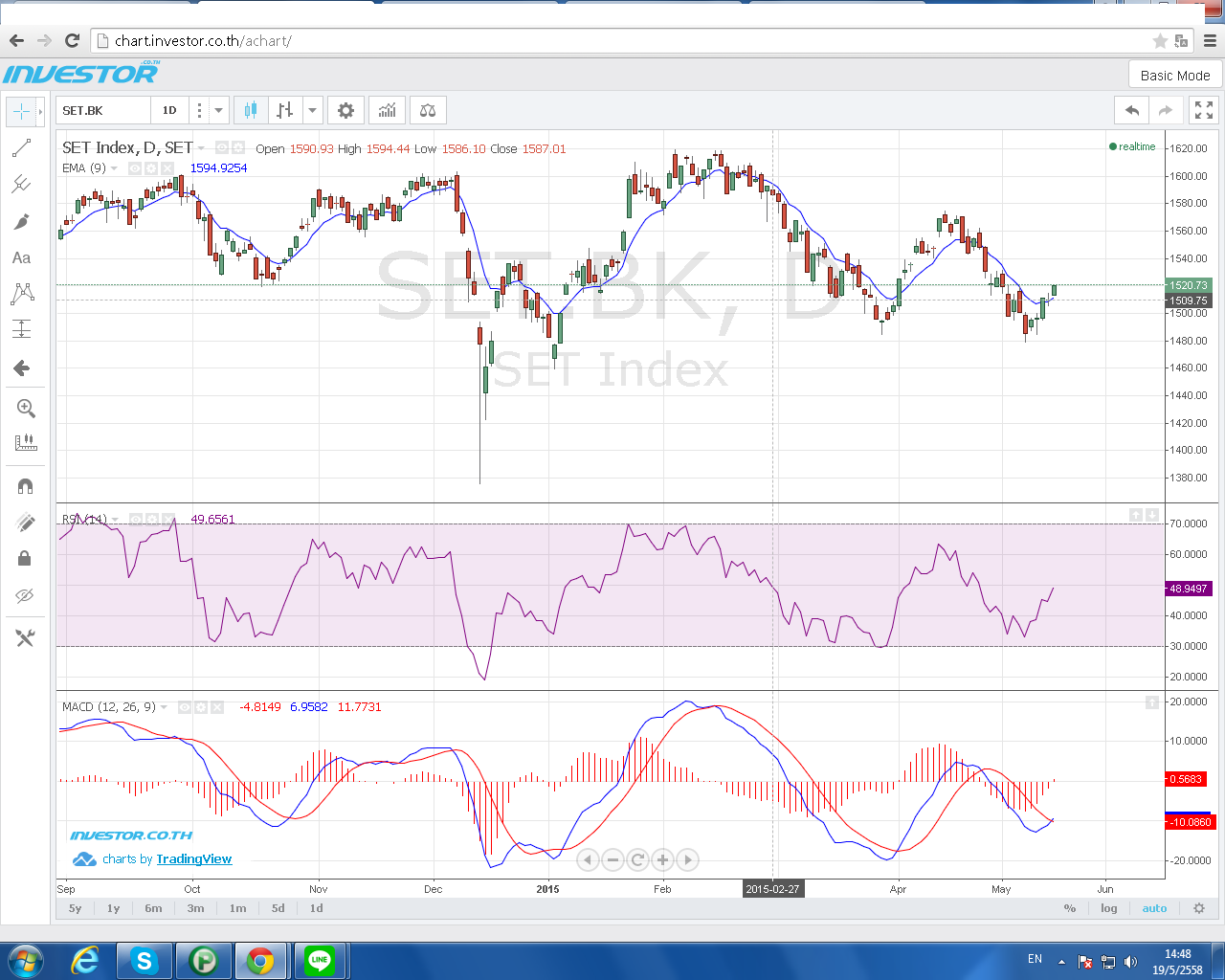
Task: Choose the pitchfork drawing tool
Action: (x=21, y=185)
